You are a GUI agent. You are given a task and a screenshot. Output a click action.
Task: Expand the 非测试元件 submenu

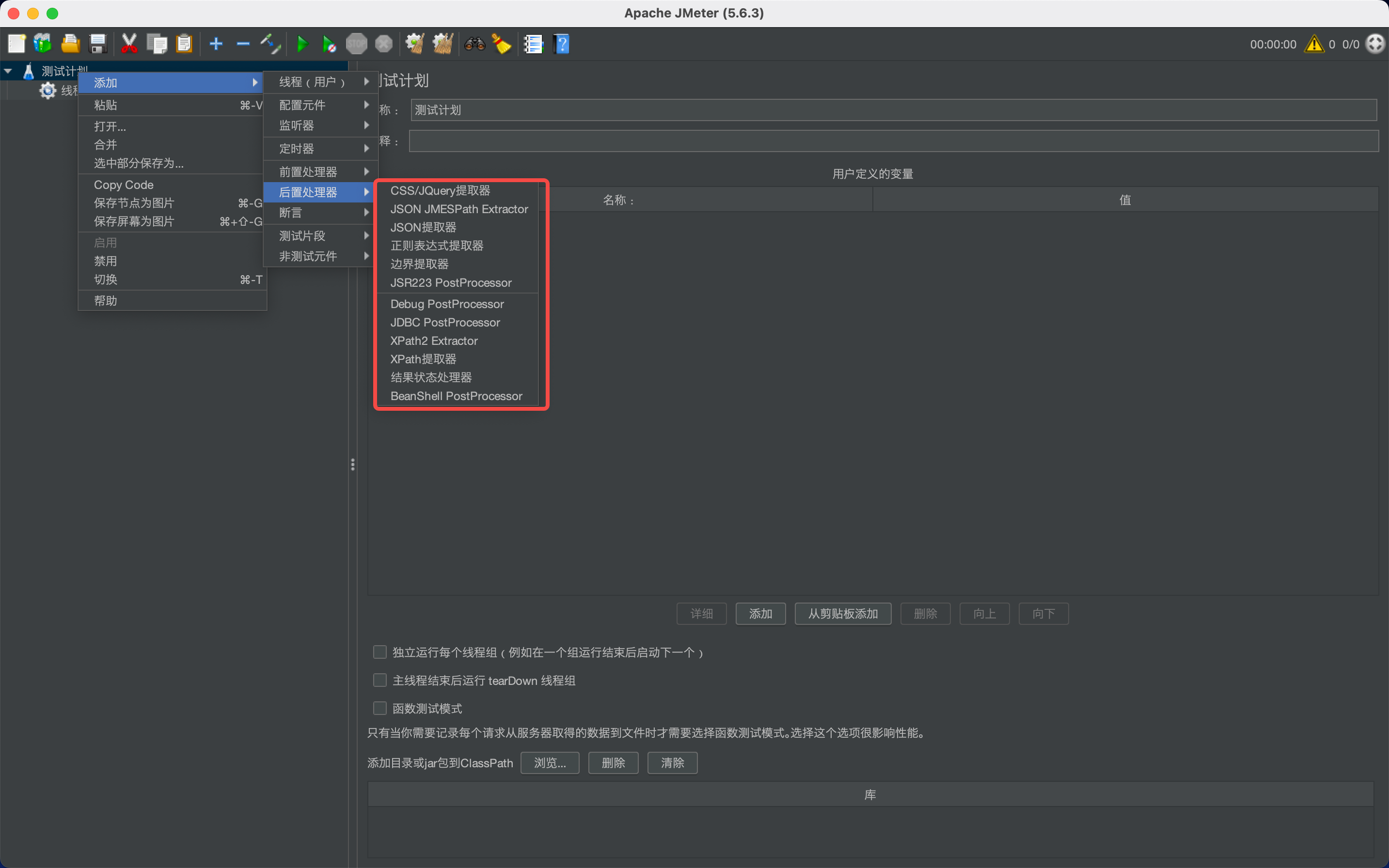point(320,256)
